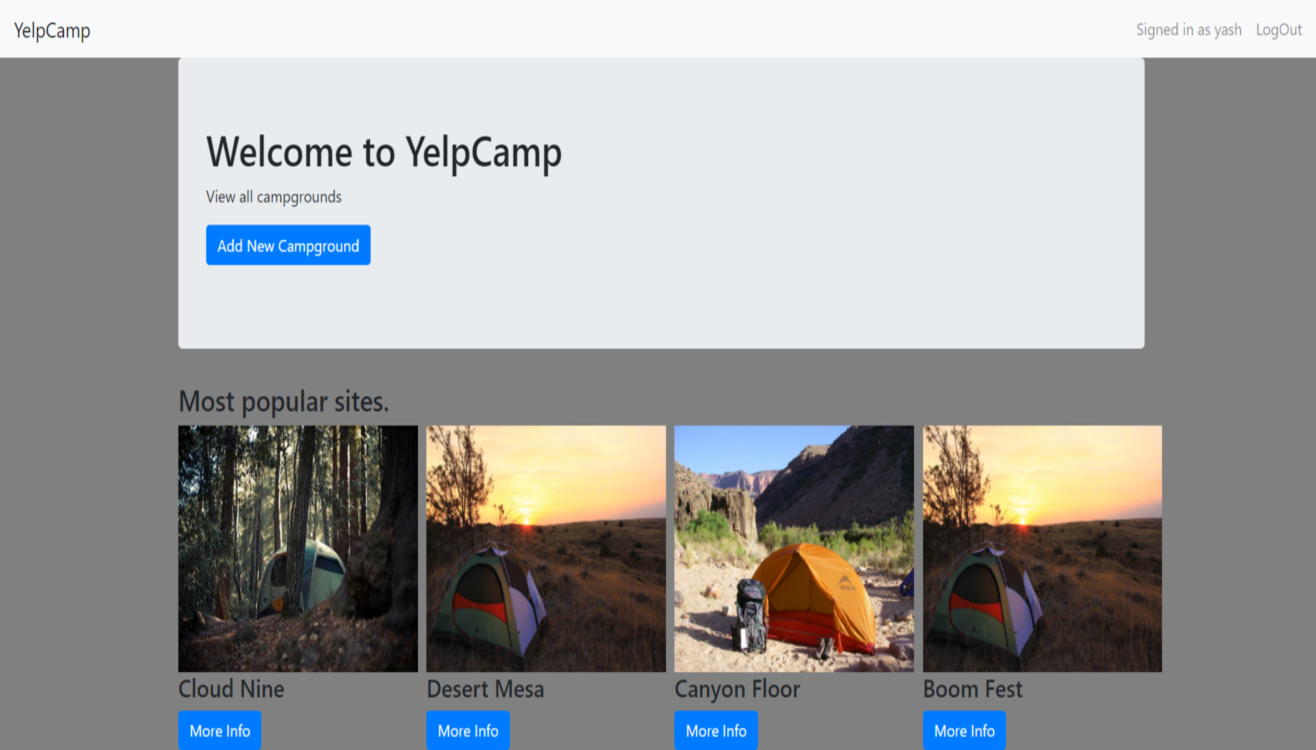Click the Most popular sites heading
The height and width of the screenshot is (750, 1316).
coord(283,401)
